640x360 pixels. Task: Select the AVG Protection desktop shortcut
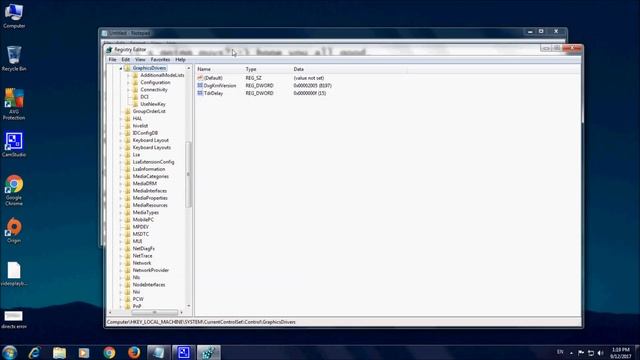click(x=14, y=104)
